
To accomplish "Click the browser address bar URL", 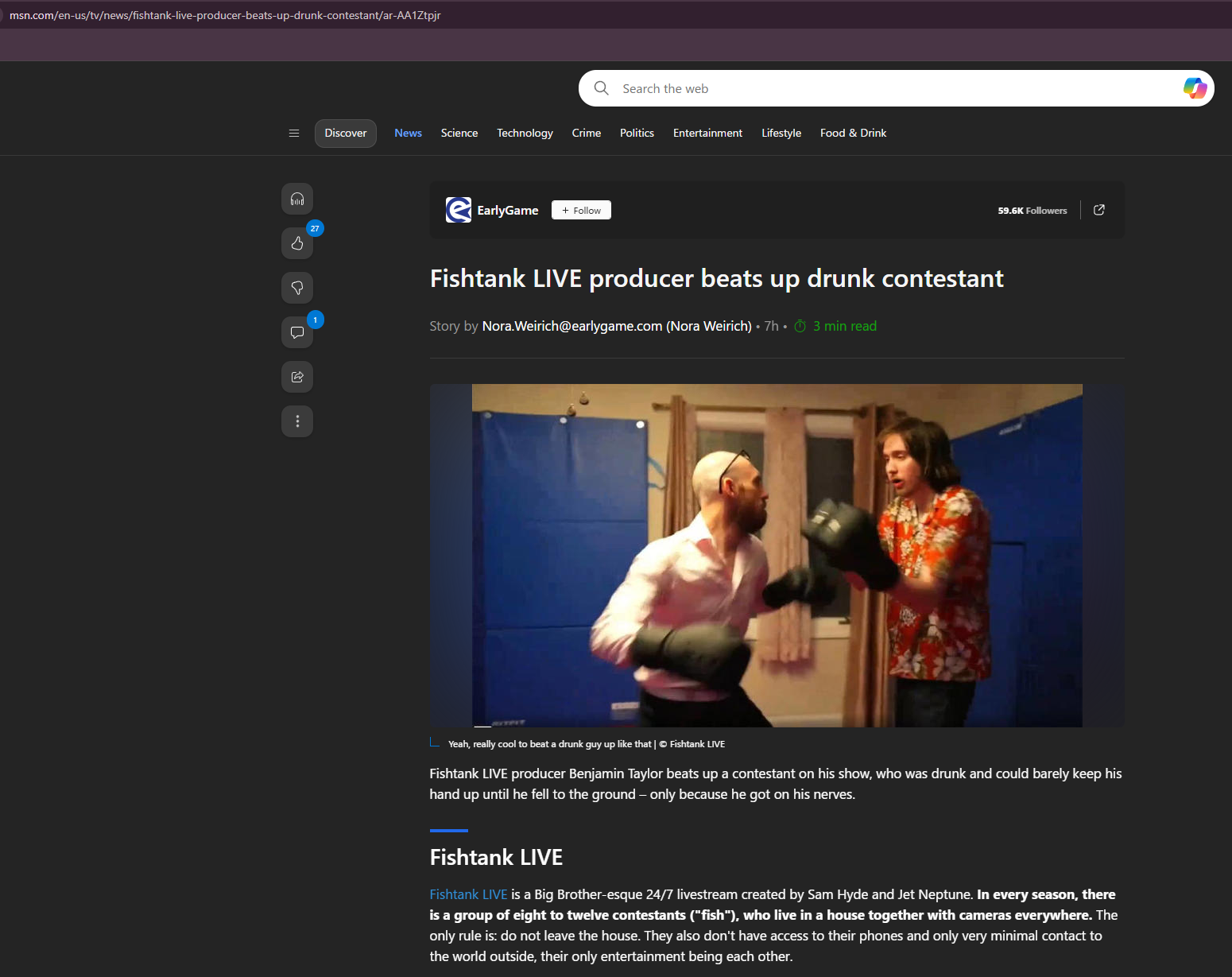I will click(x=225, y=15).
